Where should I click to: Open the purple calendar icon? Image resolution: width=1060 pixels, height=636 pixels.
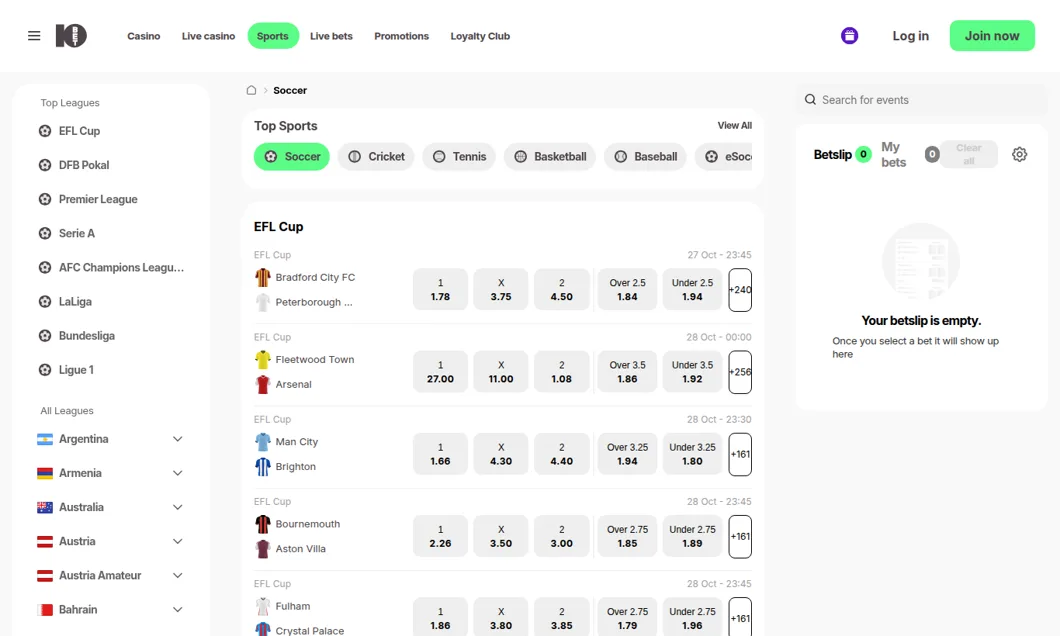click(849, 36)
